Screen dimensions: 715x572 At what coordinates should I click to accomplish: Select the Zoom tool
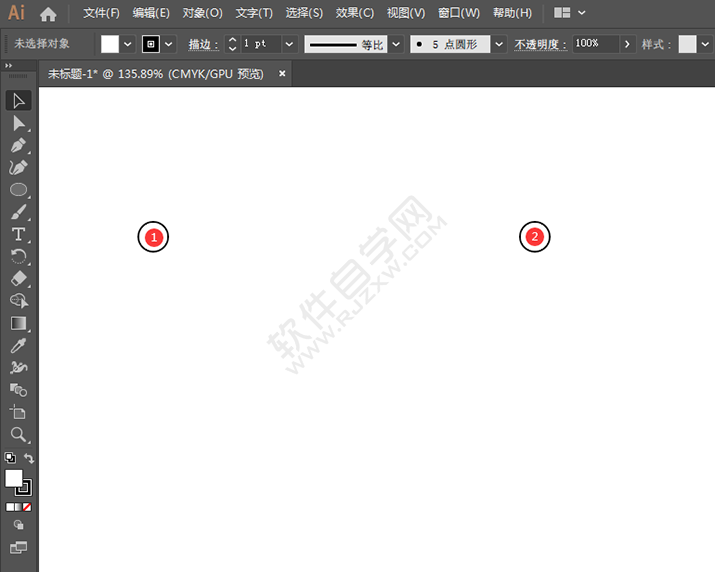(18, 435)
